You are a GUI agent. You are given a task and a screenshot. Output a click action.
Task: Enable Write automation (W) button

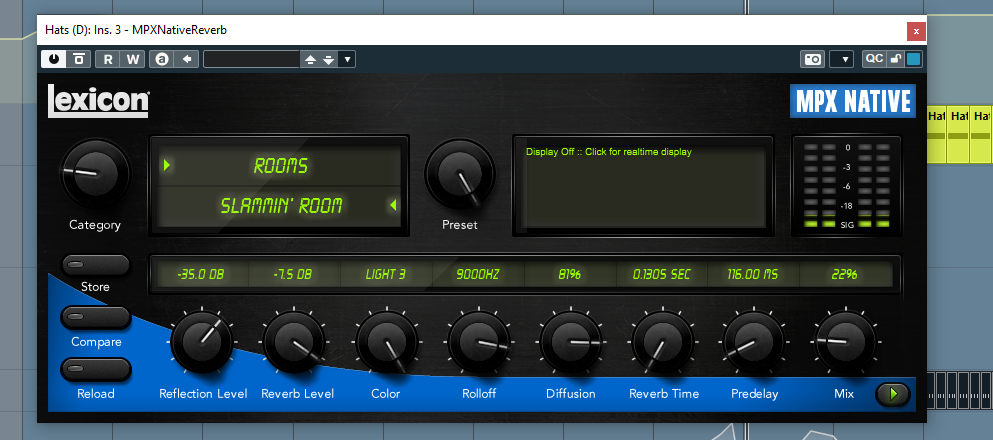click(132, 59)
